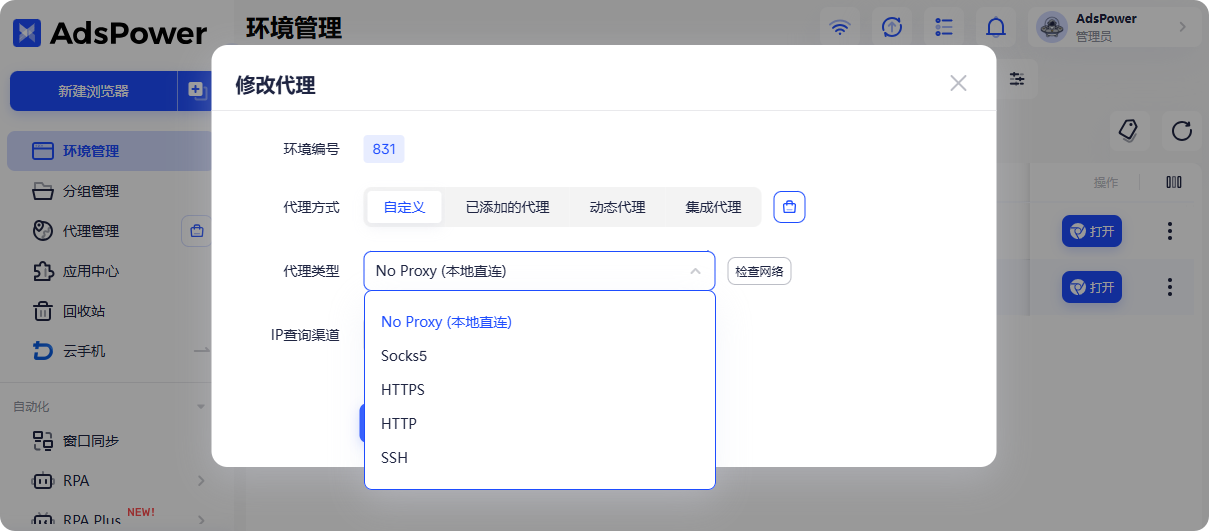
Task: Collapse the 自动化 section arrow
Action: [201, 407]
